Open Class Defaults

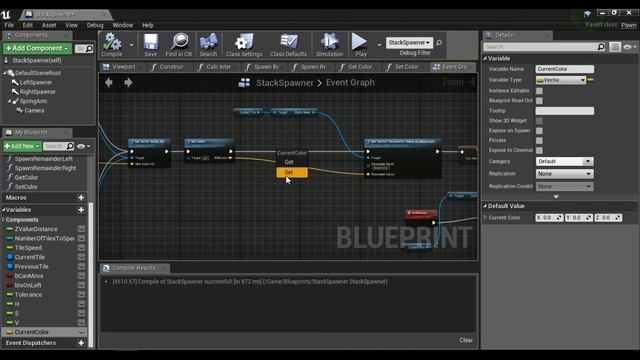click(288, 42)
